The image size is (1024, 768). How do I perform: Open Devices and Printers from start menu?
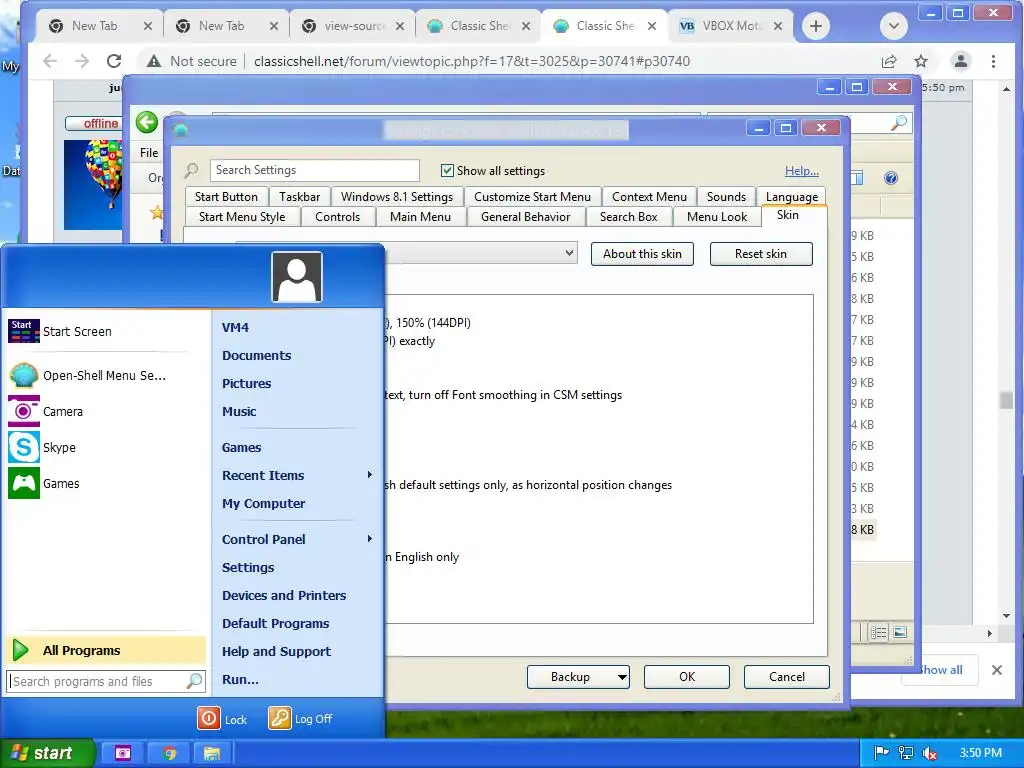[x=284, y=596]
